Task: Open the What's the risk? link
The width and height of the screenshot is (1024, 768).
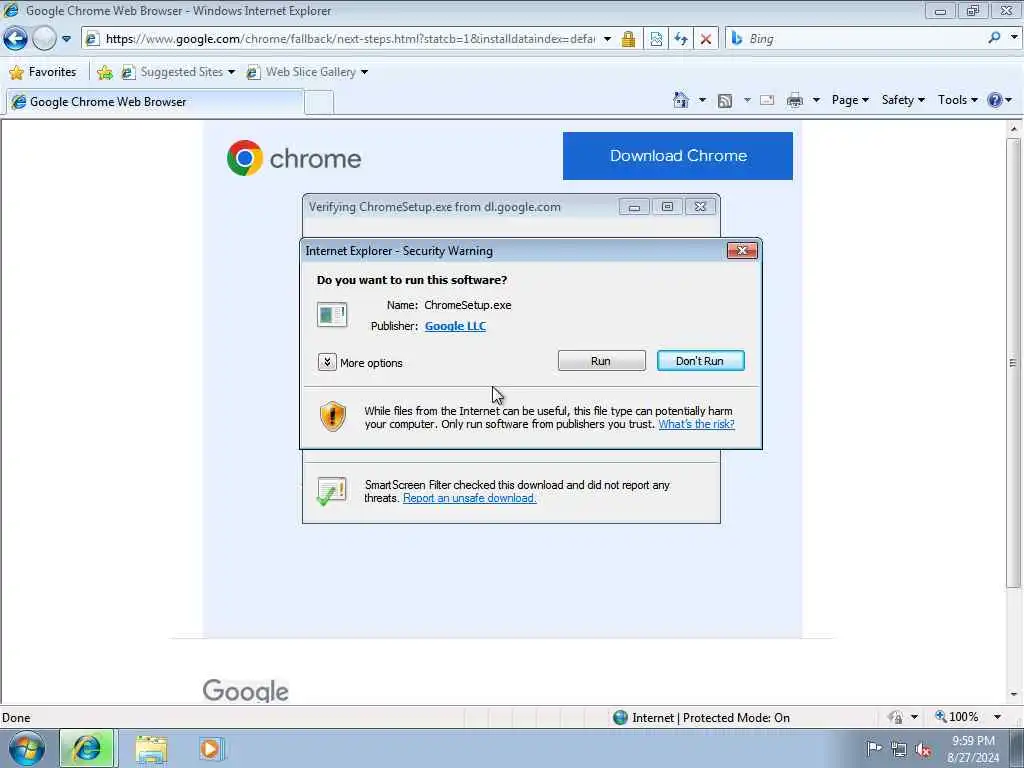Action: pyautogui.click(x=696, y=424)
